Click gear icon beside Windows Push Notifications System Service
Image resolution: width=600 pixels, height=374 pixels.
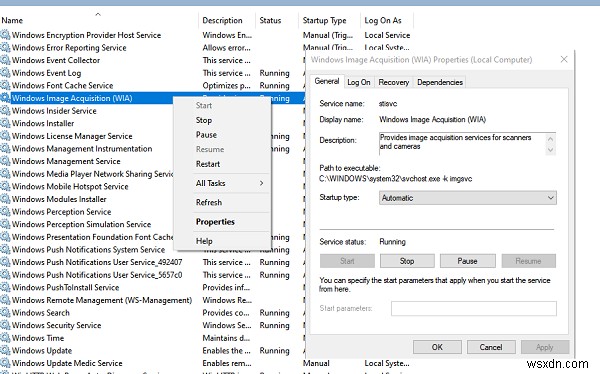coord(5,250)
